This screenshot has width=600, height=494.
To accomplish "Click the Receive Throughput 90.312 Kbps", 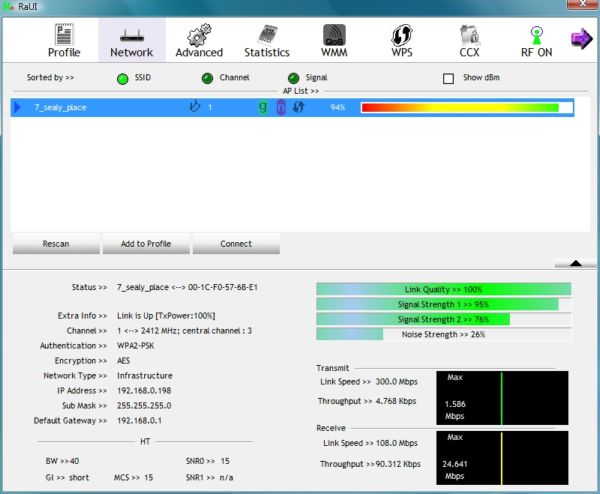I will (x=398, y=464).
